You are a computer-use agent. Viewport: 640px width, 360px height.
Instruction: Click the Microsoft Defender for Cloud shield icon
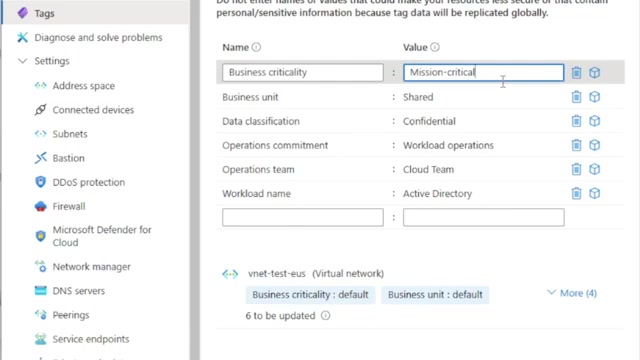click(40, 236)
